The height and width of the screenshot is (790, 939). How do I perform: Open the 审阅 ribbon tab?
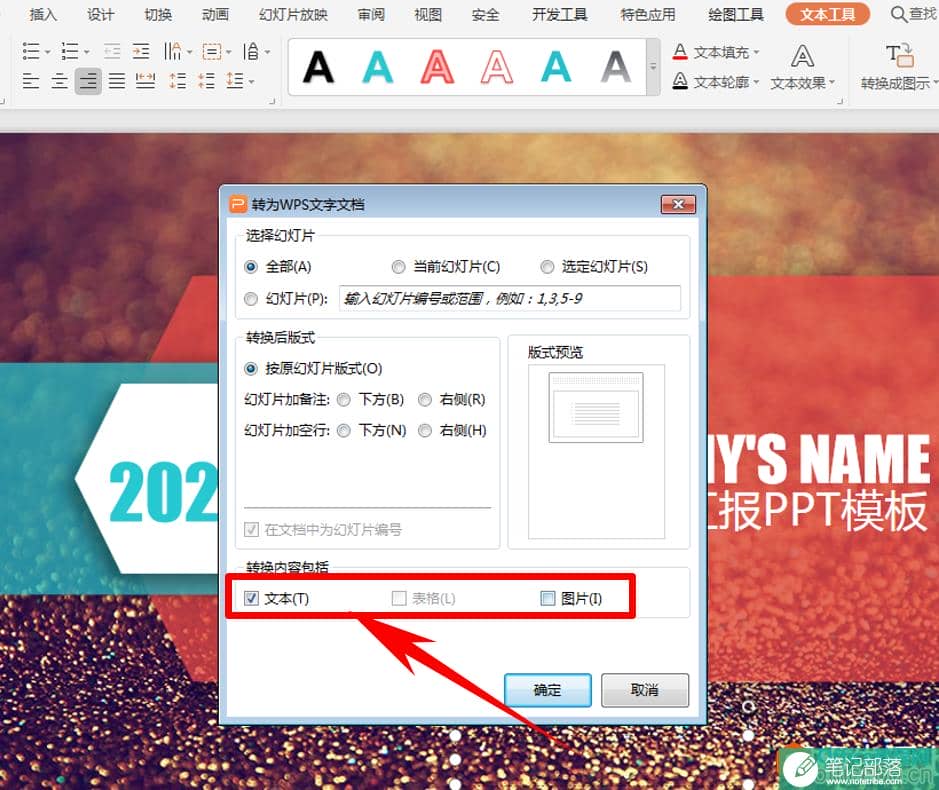point(371,14)
